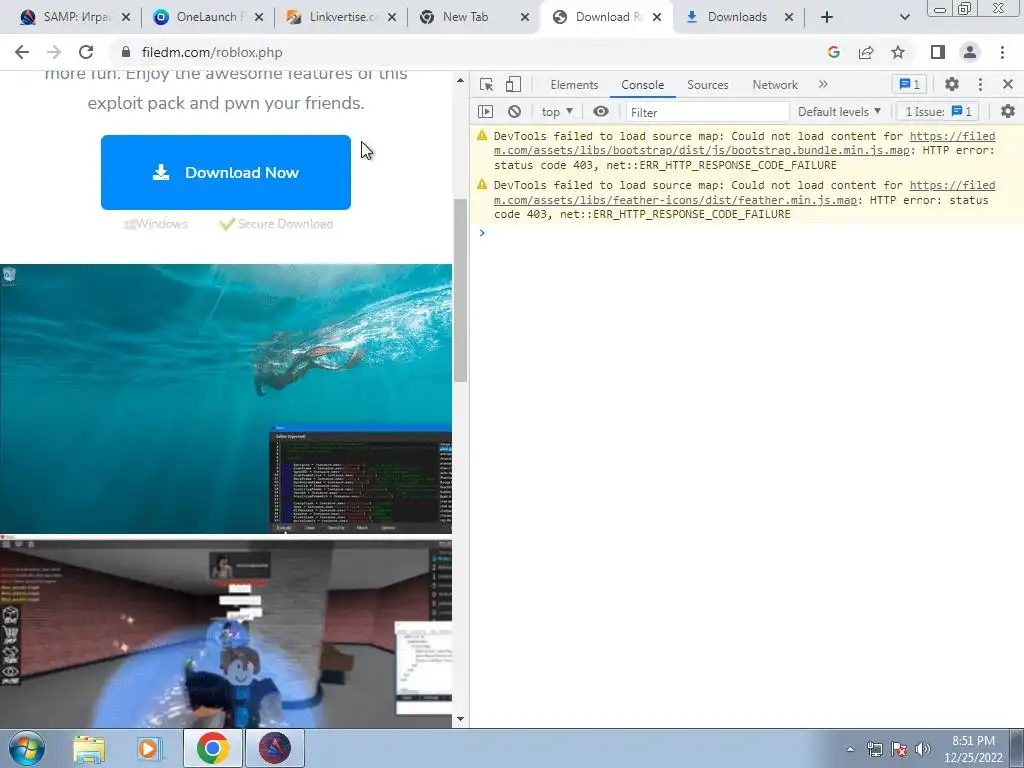Open the Default levels dropdown
1024x768 pixels.
pyautogui.click(x=839, y=112)
